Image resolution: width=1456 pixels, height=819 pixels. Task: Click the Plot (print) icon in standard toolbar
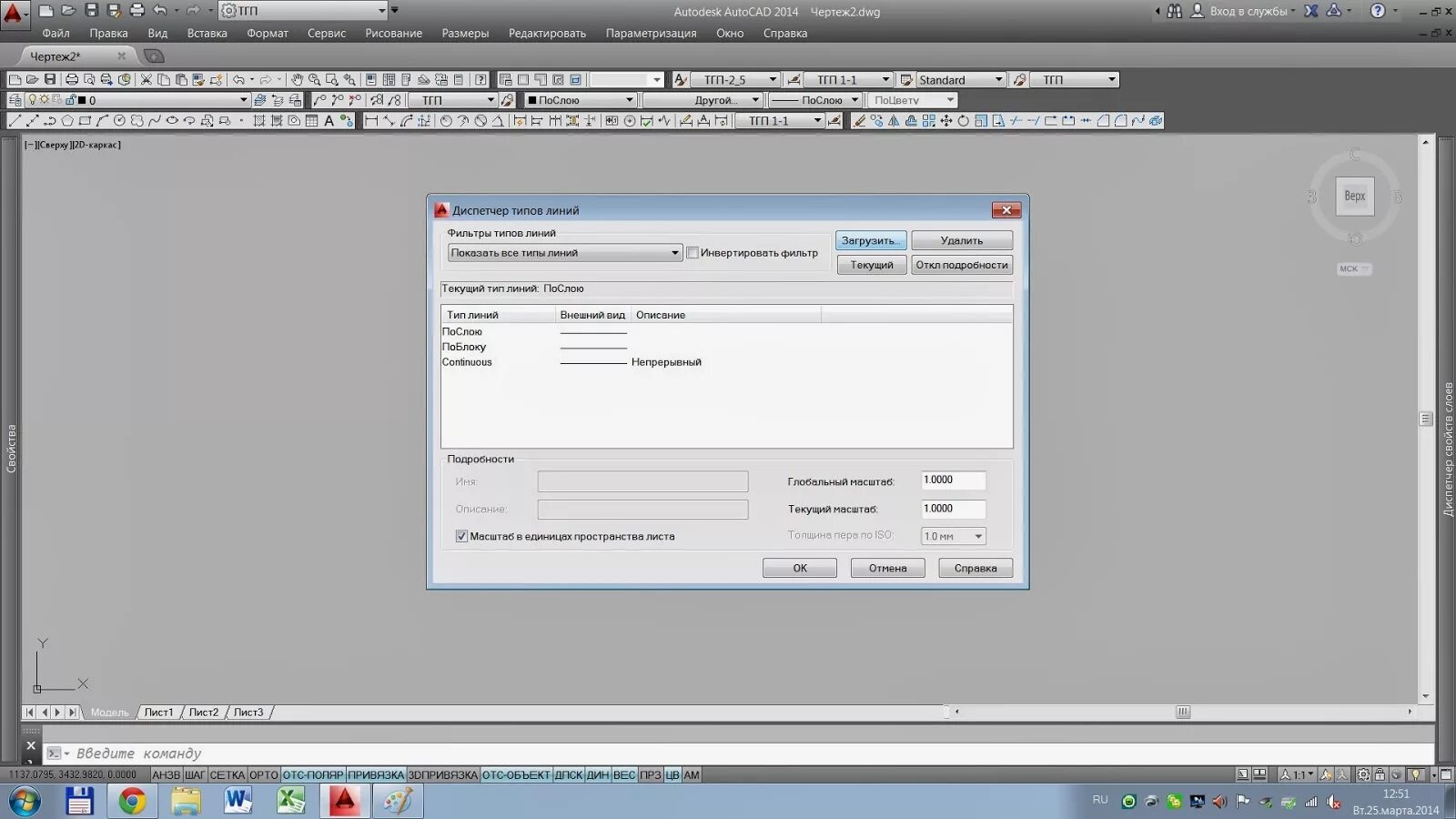(x=72, y=80)
